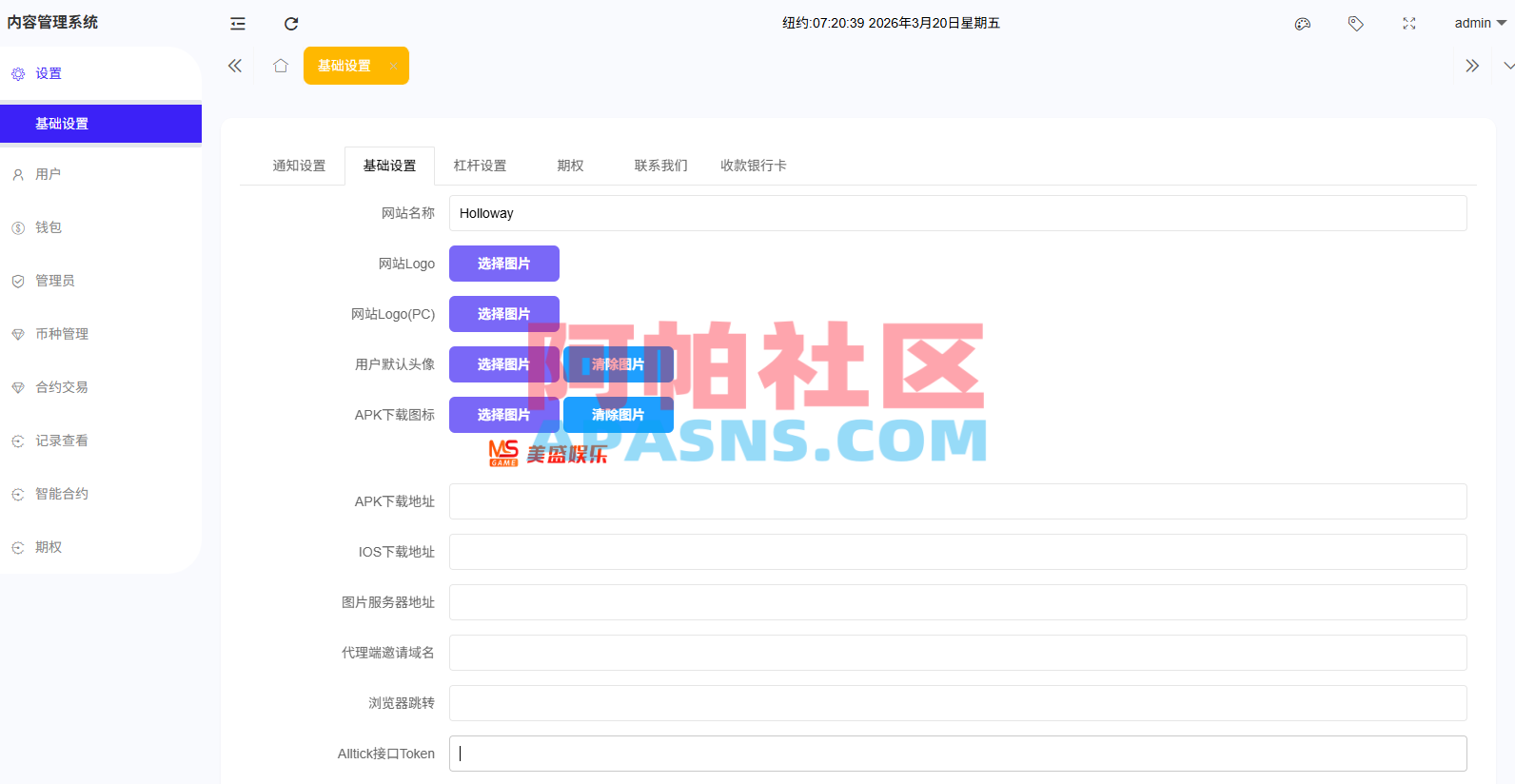Switch to 通知设置 tab
Image resolution: width=1515 pixels, height=784 pixels.
[299, 166]
